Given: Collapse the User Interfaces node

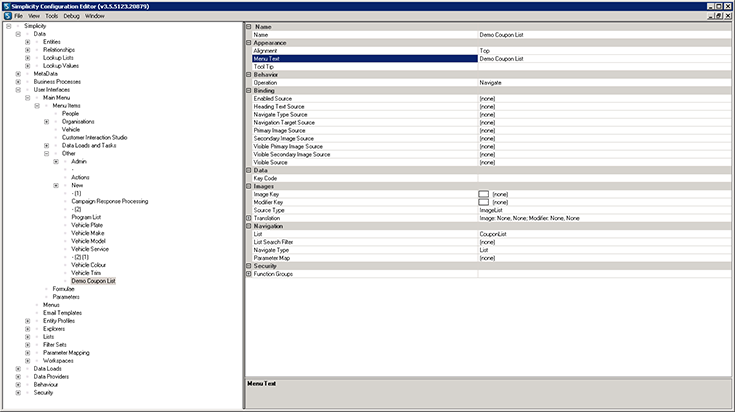Looking at the screenshot, I should [x=18, y=90].
